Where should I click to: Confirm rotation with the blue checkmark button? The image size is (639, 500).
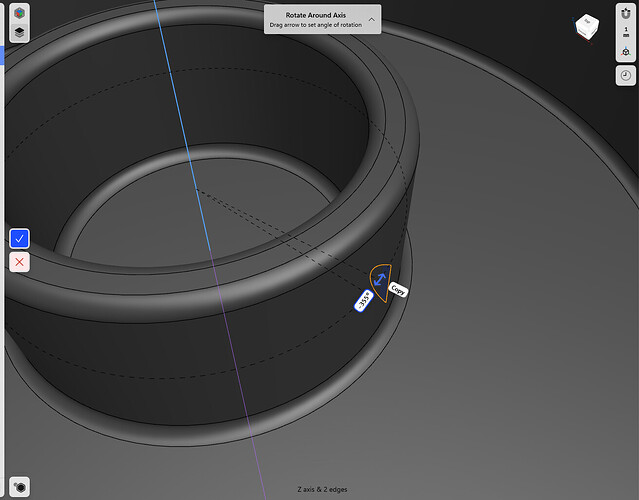tap(20, 239)
